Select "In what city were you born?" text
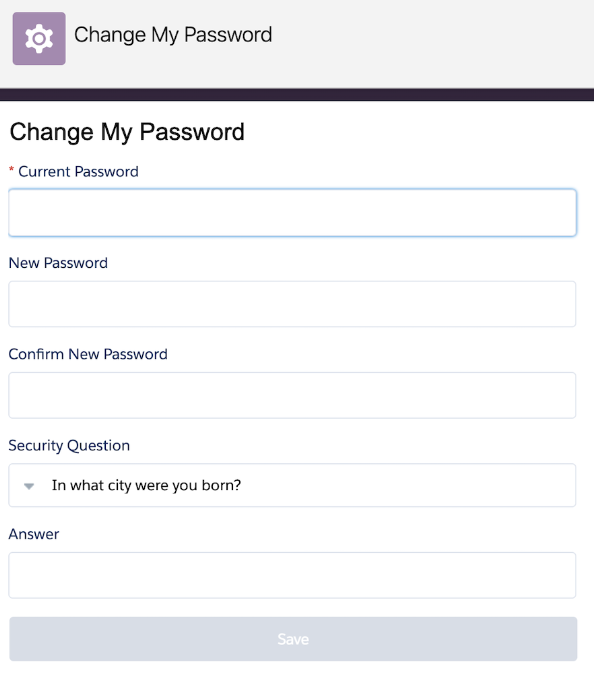The height and width of the screenshot is (676, 594). 146,485
